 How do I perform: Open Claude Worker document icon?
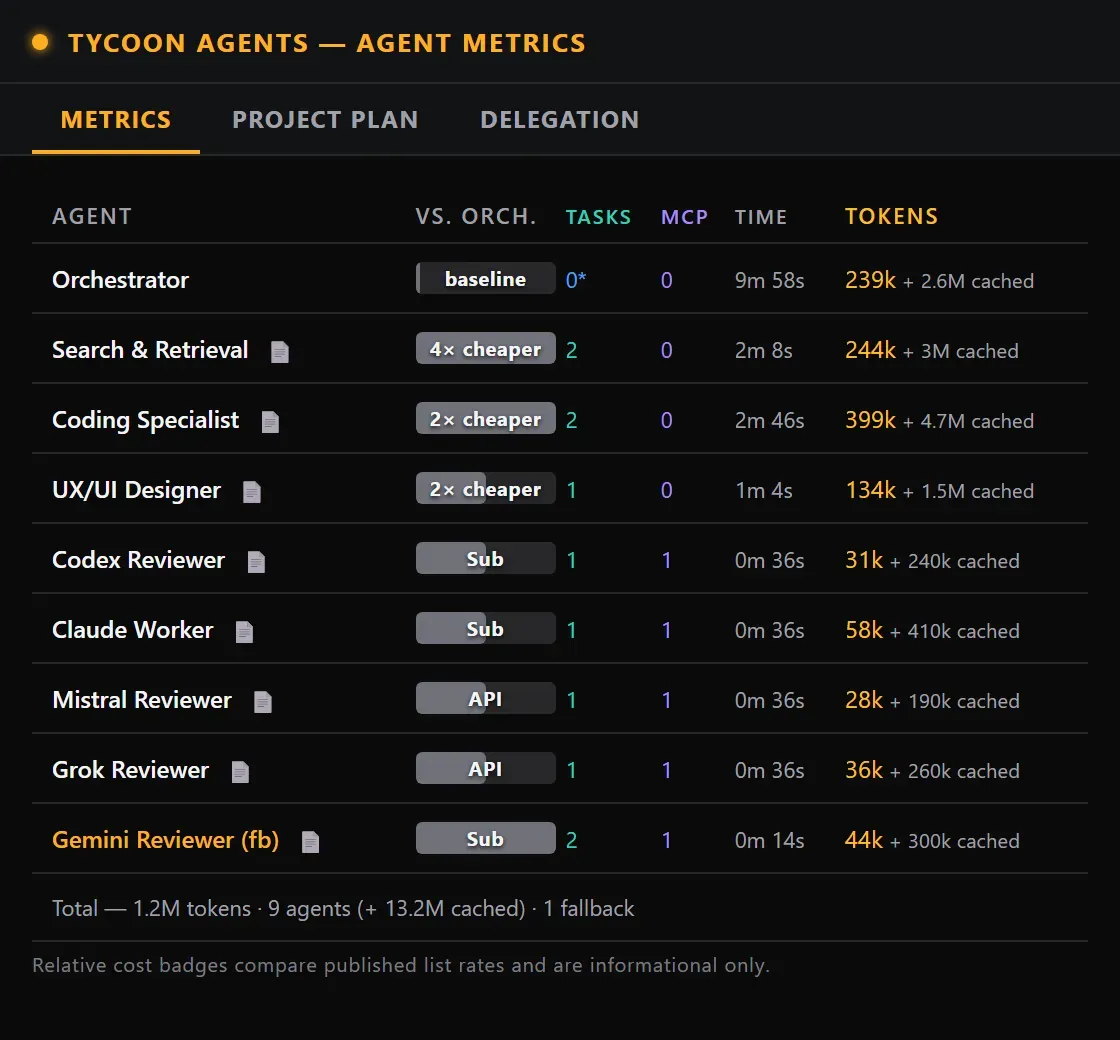[x=244, y=631]
